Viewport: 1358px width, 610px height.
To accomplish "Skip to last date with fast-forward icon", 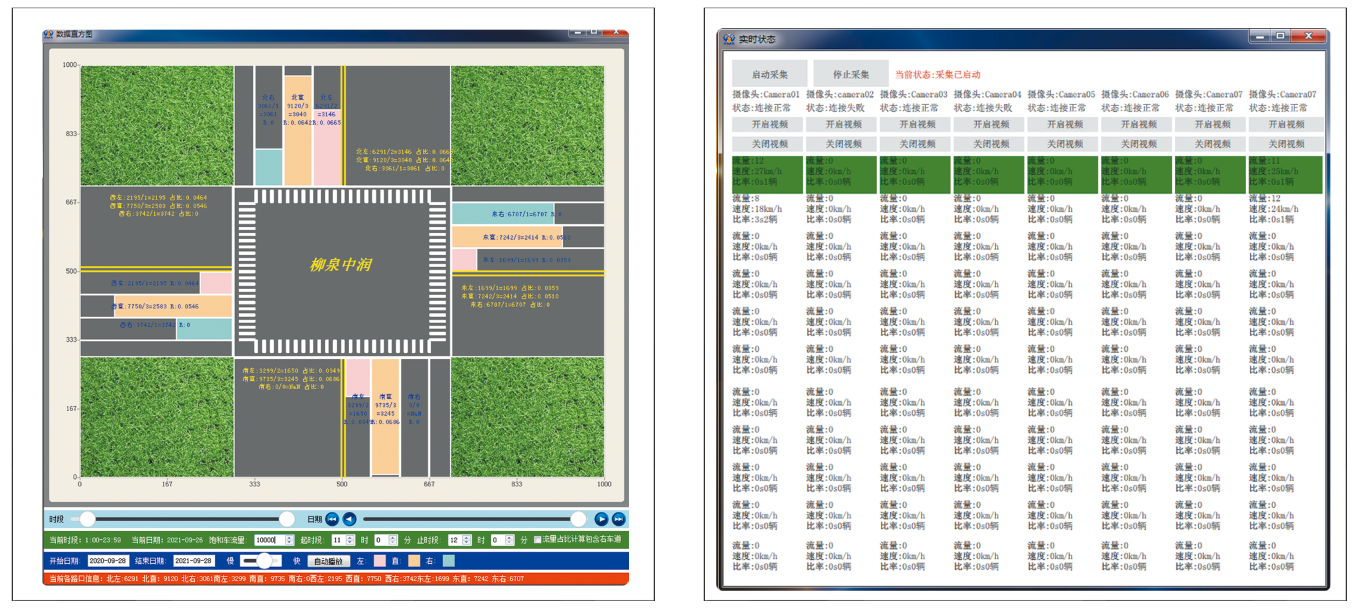I will coord(618,519).
